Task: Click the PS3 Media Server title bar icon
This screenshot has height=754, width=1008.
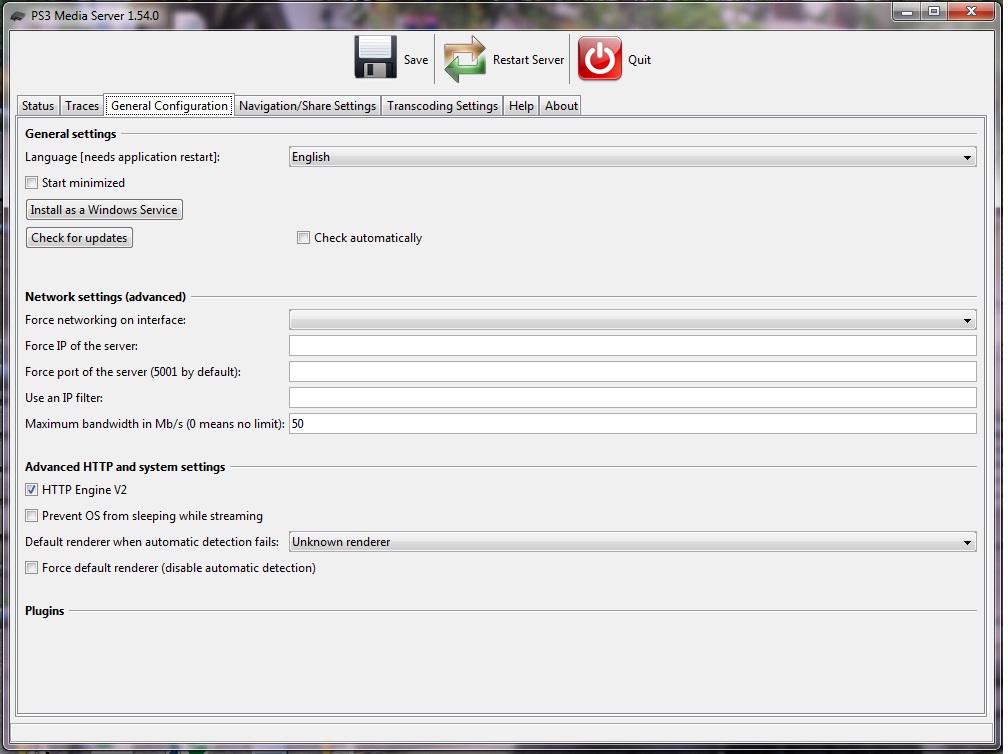Action: pyautogui.click(x=18, y=15)
